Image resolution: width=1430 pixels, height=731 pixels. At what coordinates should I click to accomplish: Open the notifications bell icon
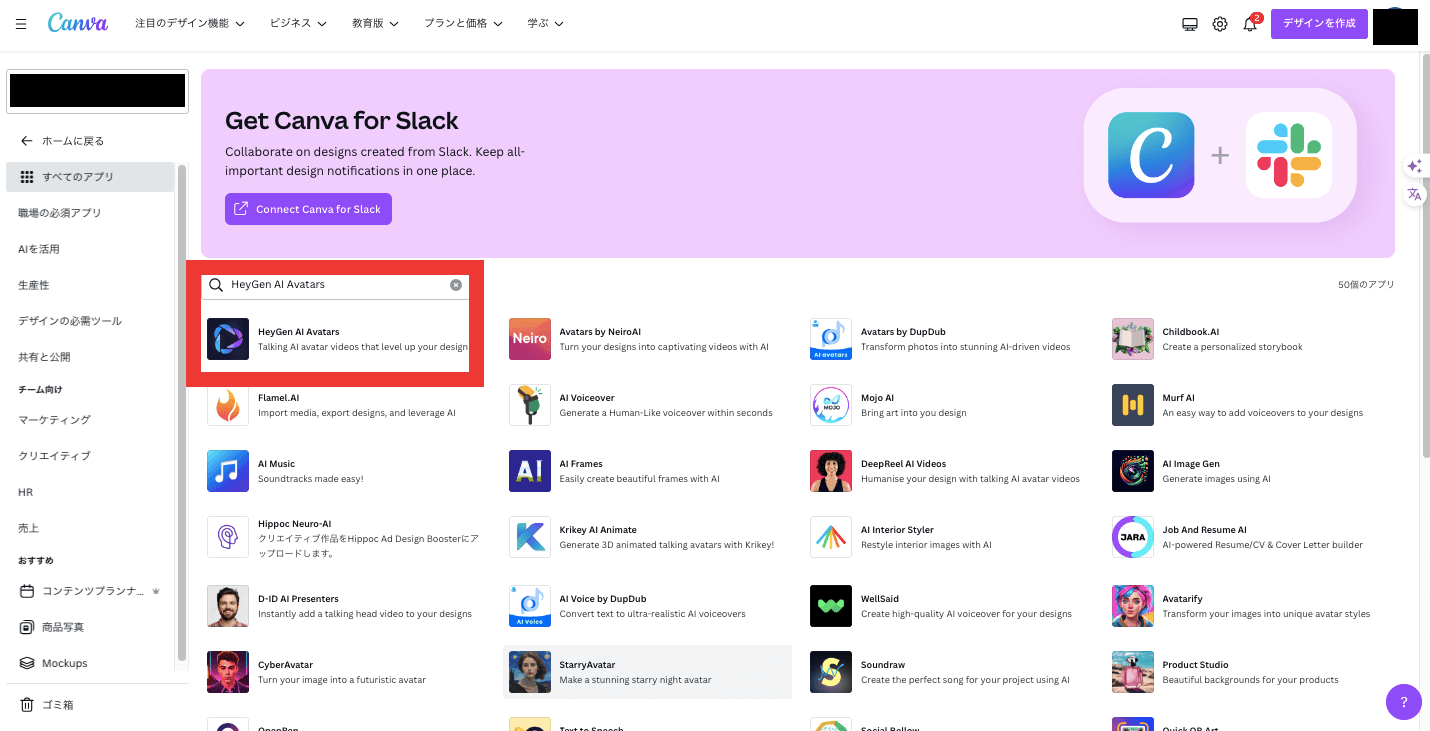click(x=1250, y=24)
